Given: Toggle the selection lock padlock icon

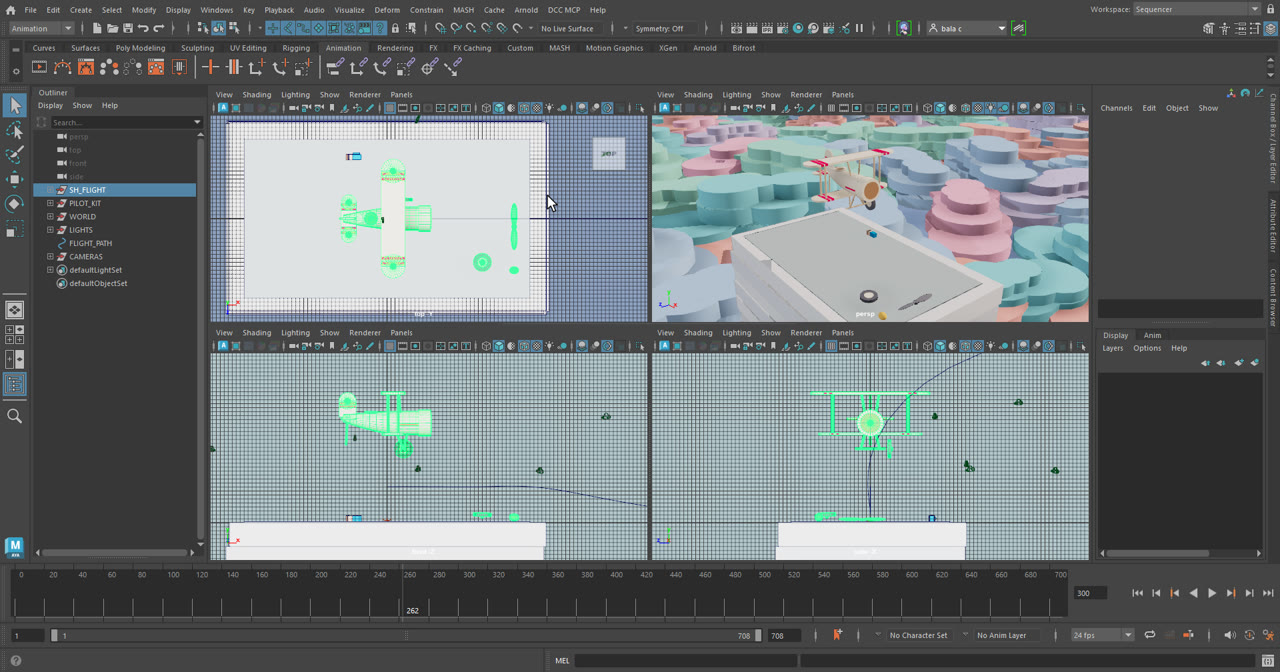Looking at the screenshot, I should (x=395, y=28).
